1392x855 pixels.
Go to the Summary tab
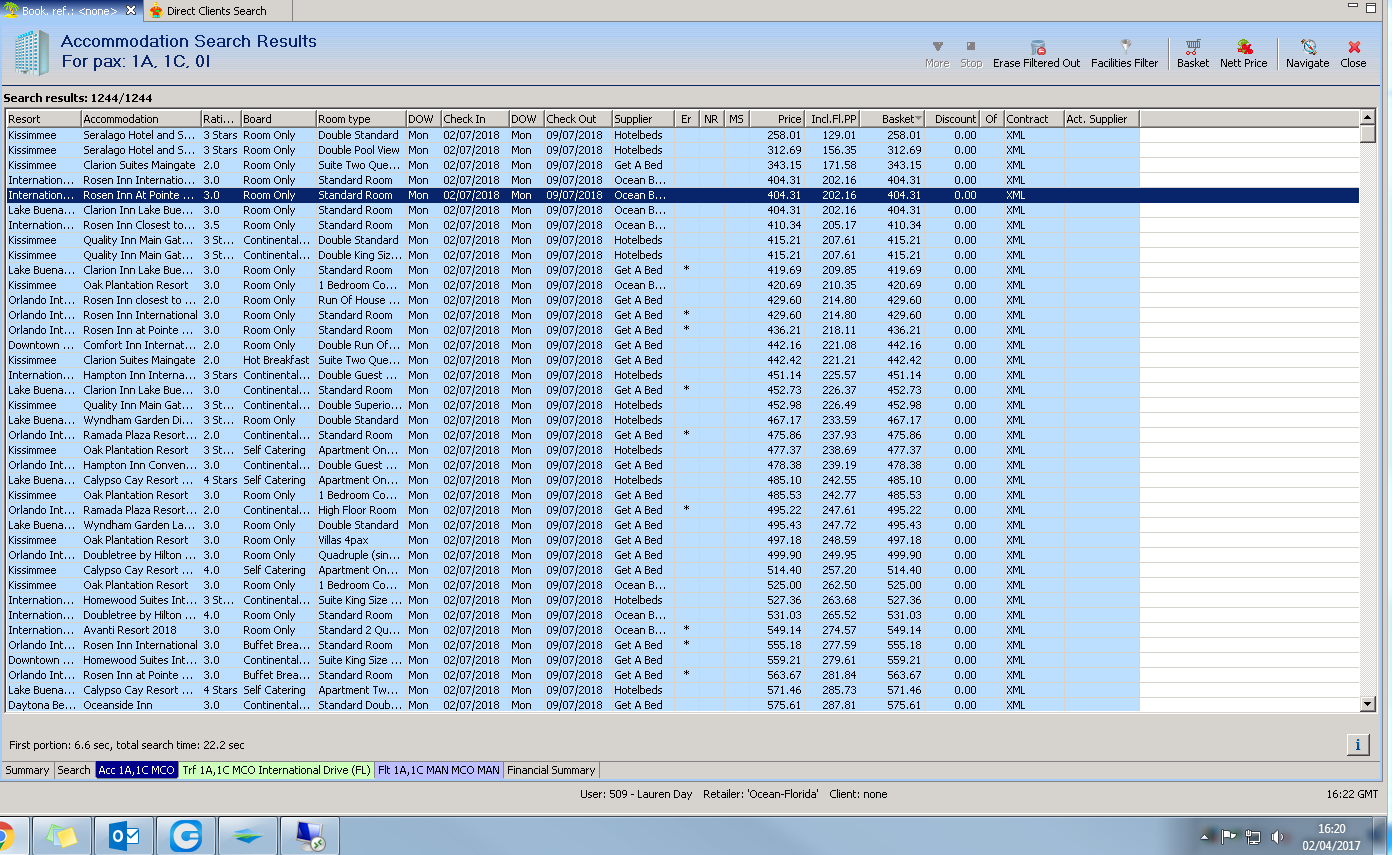point(27,770)
